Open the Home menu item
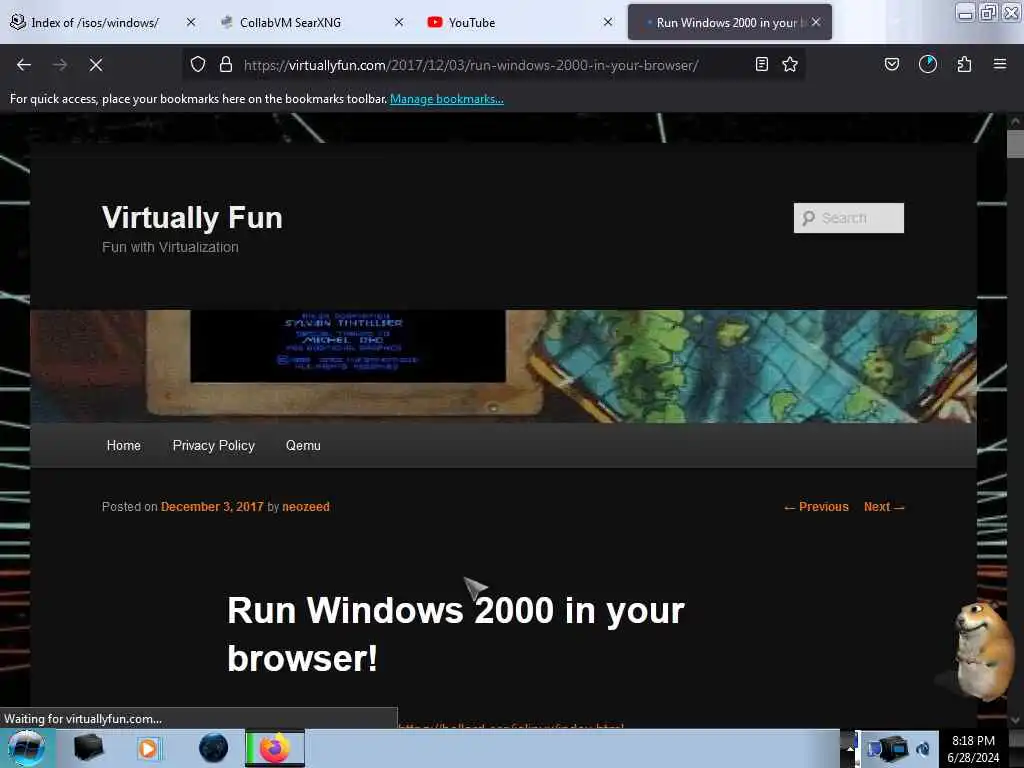The image size is (1024, 768). 123,445
